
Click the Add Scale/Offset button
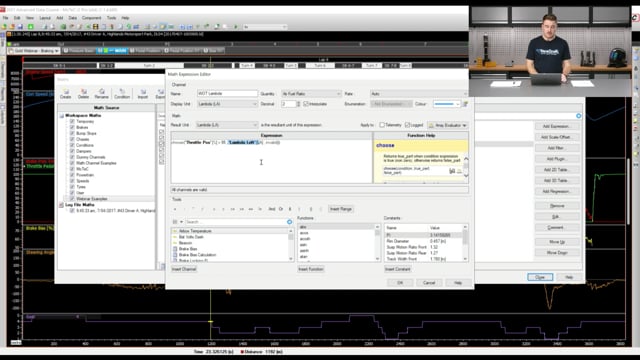[x=557, y=137]
